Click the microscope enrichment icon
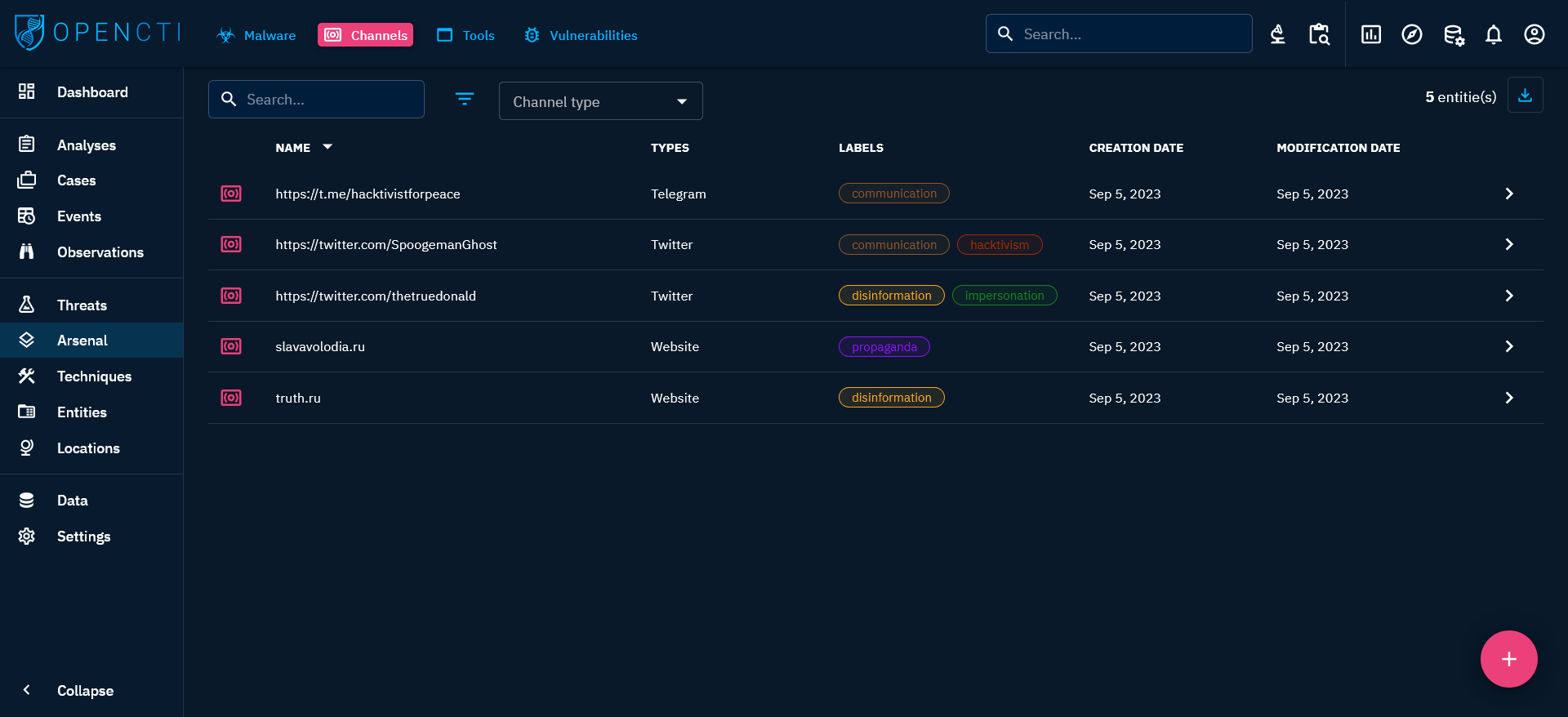This screenshot has width=1568, height=717. coord(1278,34)
